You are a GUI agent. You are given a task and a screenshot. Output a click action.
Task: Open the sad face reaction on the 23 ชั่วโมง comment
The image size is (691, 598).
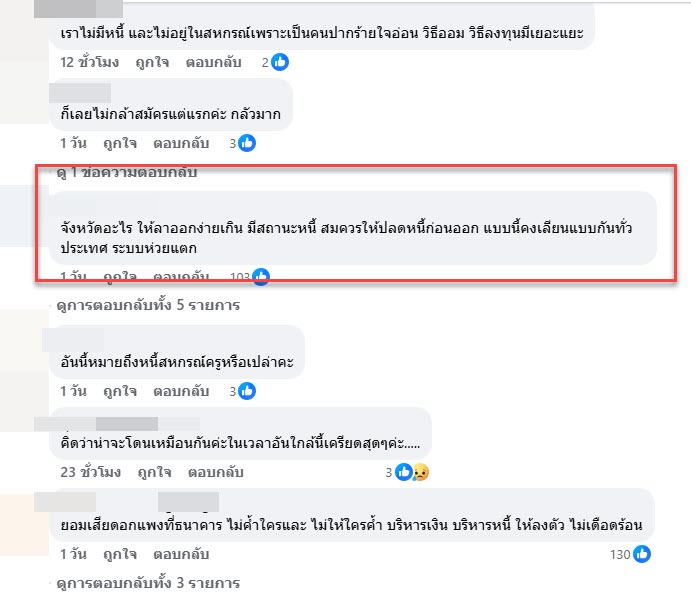pos(421,472)
